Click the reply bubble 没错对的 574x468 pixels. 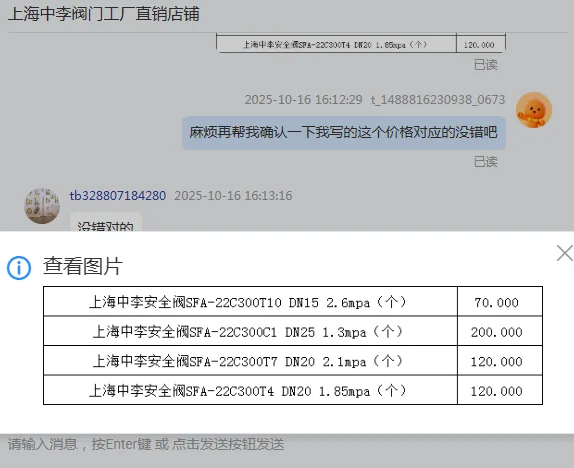coord(105,223)
